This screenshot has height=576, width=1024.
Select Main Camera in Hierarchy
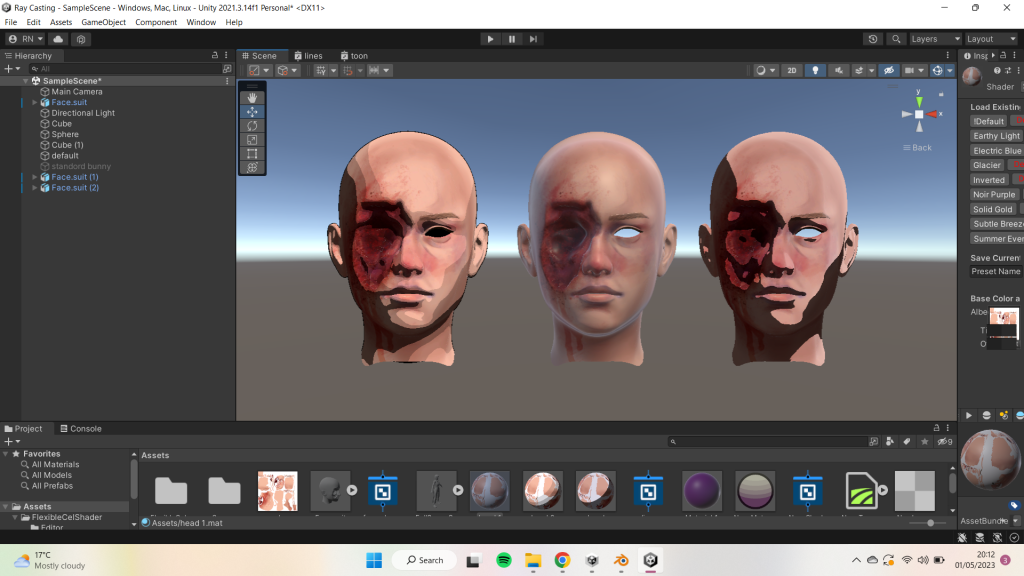click(x=76, y=92)
